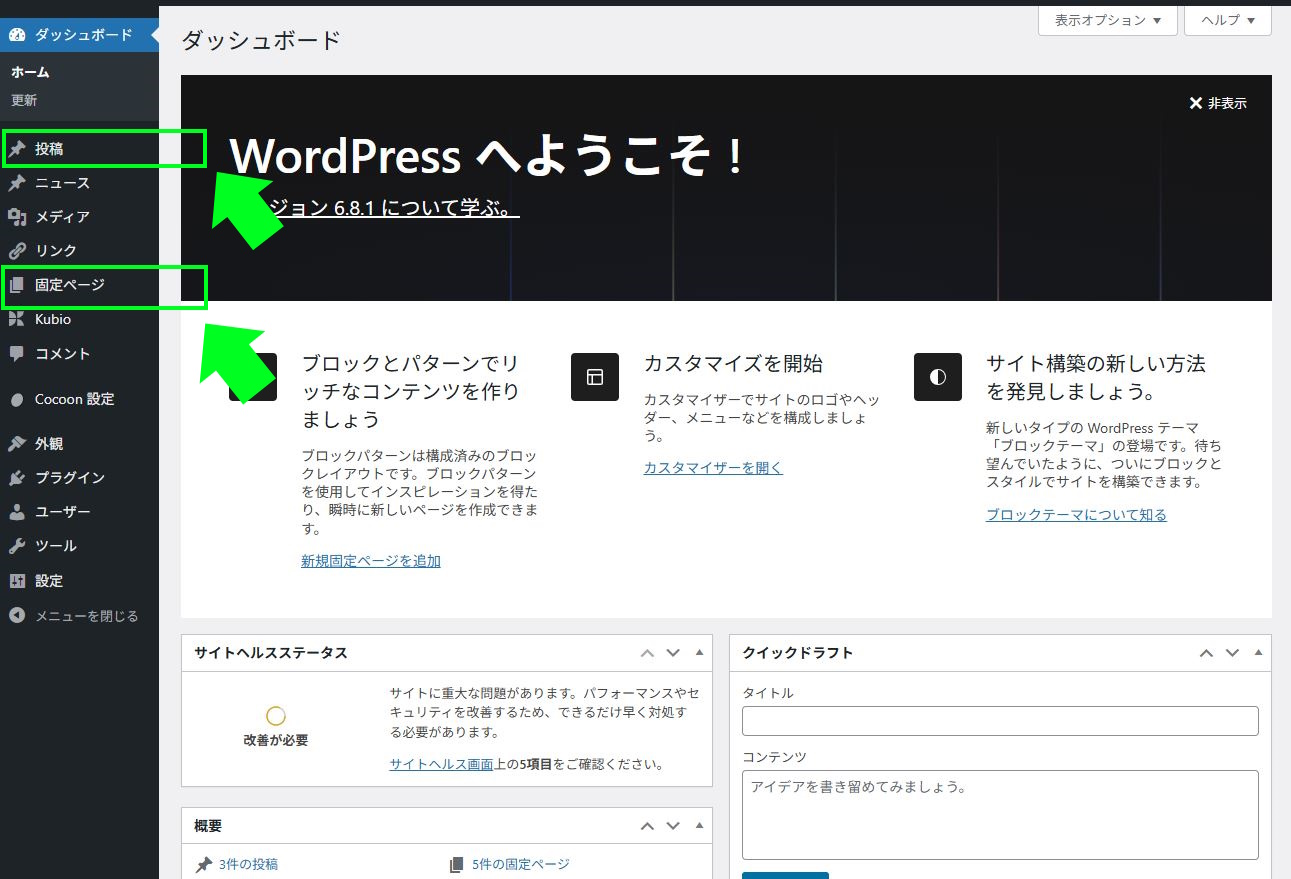Open the プラグイン menu
Screen dimensions: 1291x879
(79, 477)
